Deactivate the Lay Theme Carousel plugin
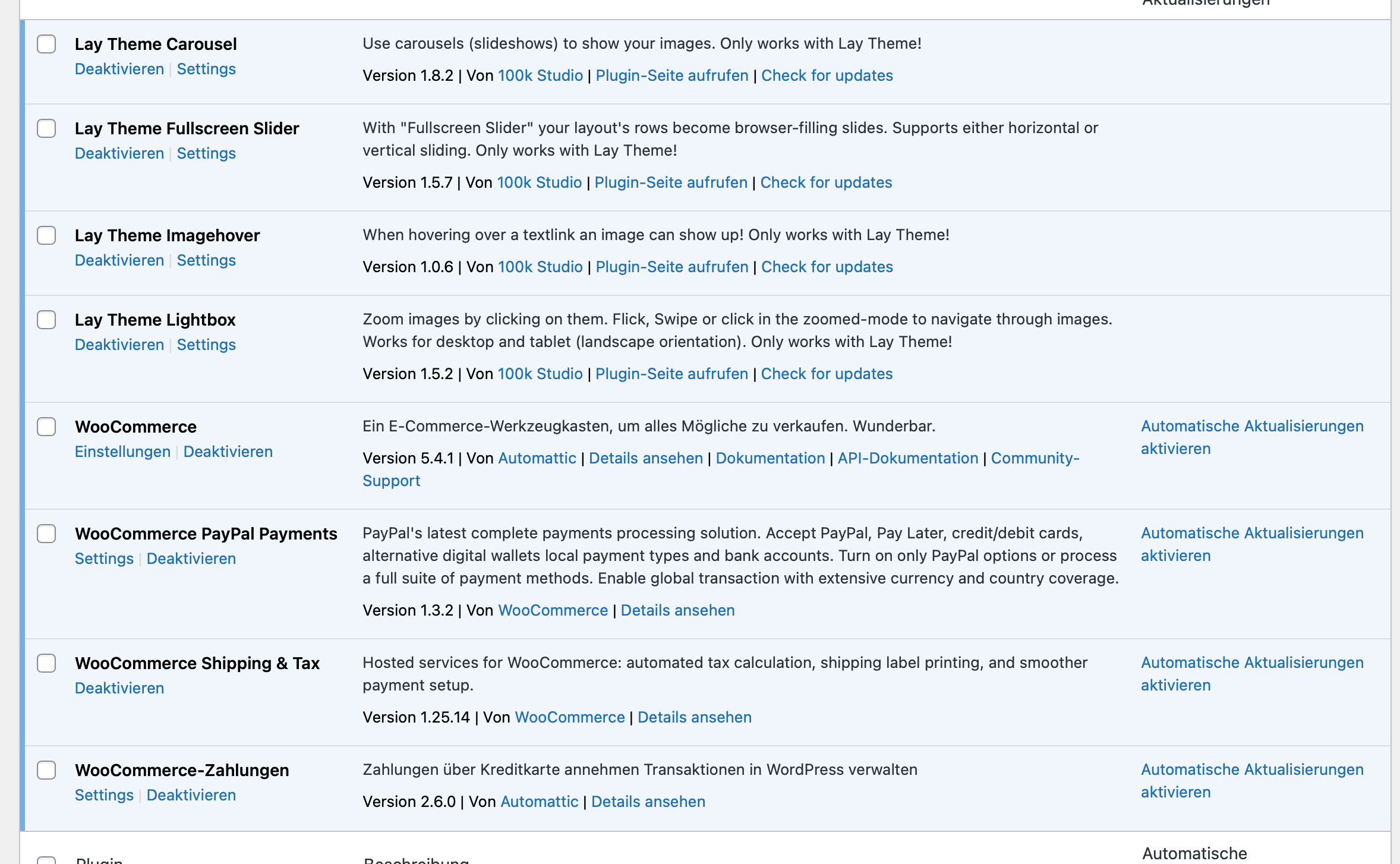The height and width of the screenshot is (864, 1400). coord(119,69)
